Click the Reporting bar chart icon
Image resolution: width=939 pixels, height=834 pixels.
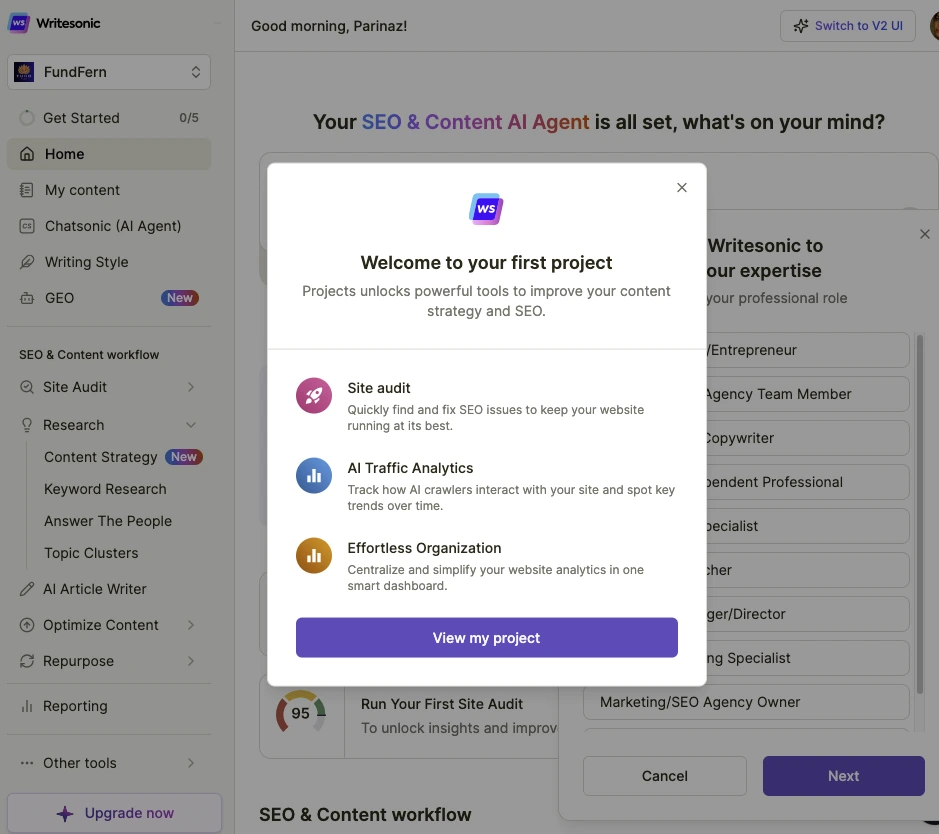click(26, 706)
